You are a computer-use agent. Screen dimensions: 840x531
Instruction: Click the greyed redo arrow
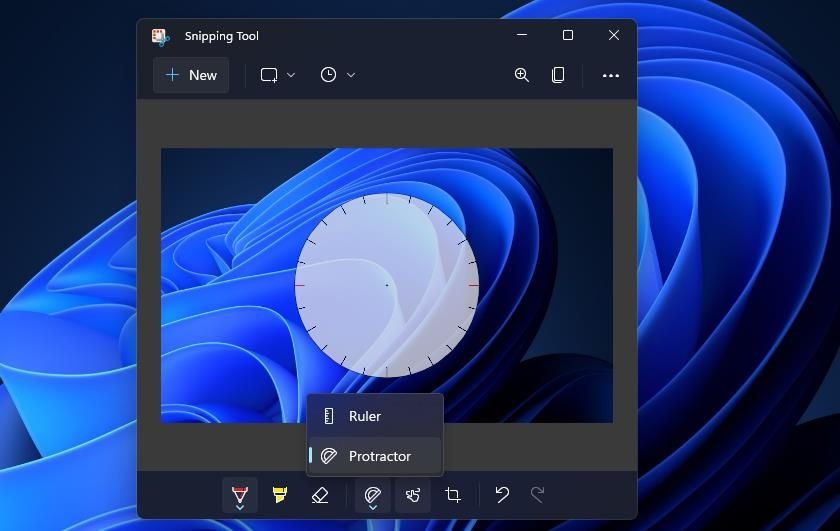[x=537, y=495]
